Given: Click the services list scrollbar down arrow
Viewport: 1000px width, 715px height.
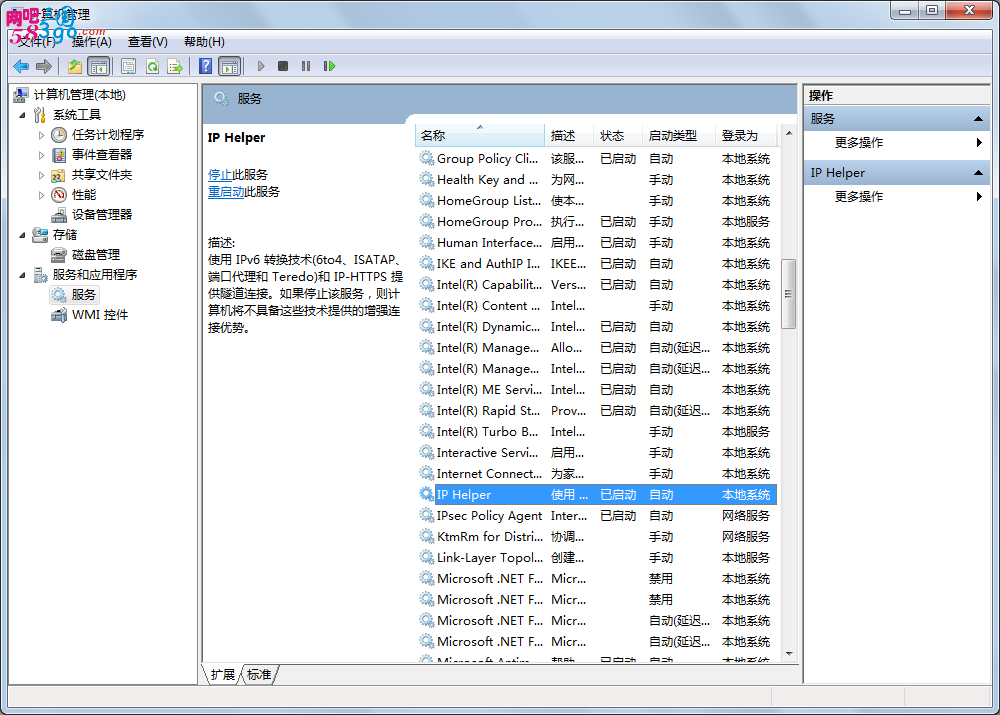Looking at the screenshot, I should pos(789,654).
